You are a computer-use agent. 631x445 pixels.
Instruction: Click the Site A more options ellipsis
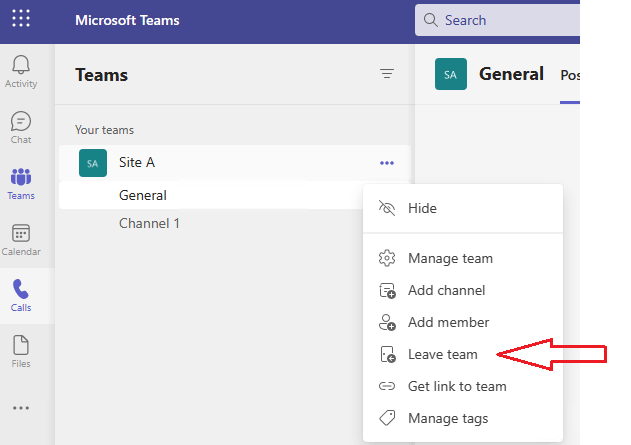click(x=387, y=163)
